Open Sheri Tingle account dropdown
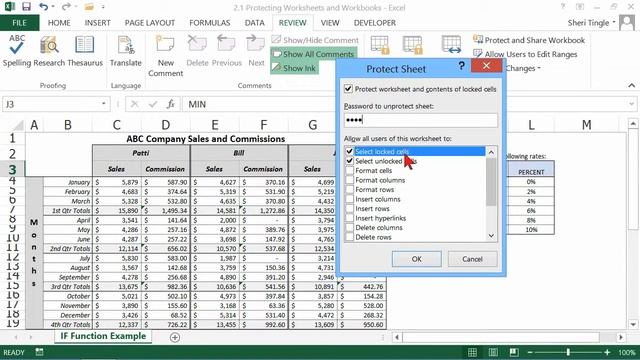 (x=613, y=22)
